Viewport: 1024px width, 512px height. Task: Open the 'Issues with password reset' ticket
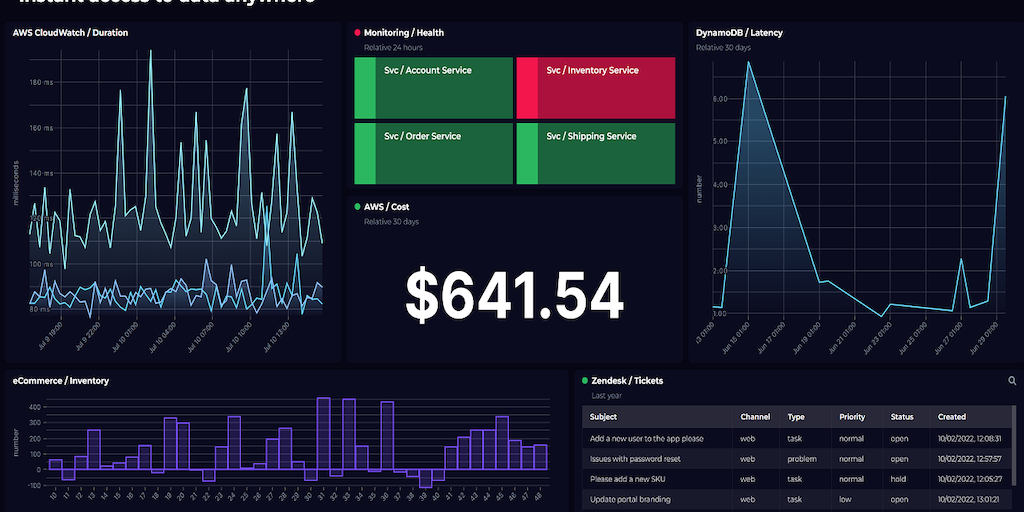click(x=638, y=459)
